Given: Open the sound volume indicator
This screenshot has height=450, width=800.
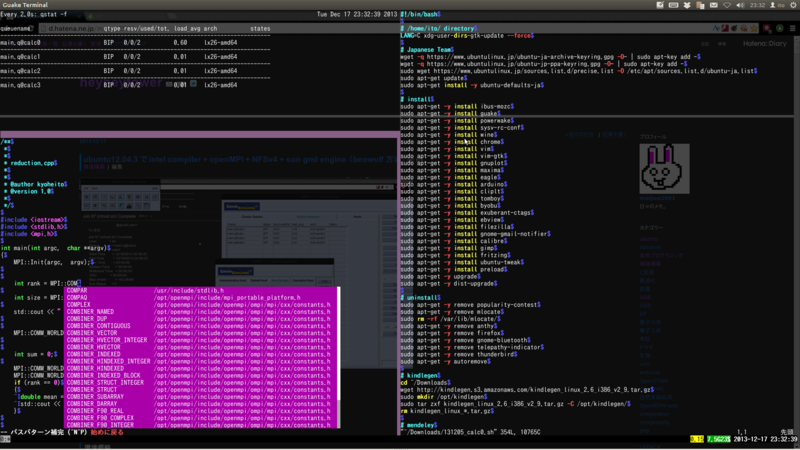Looking at the screenshot, I should click(x=740, y=5).
